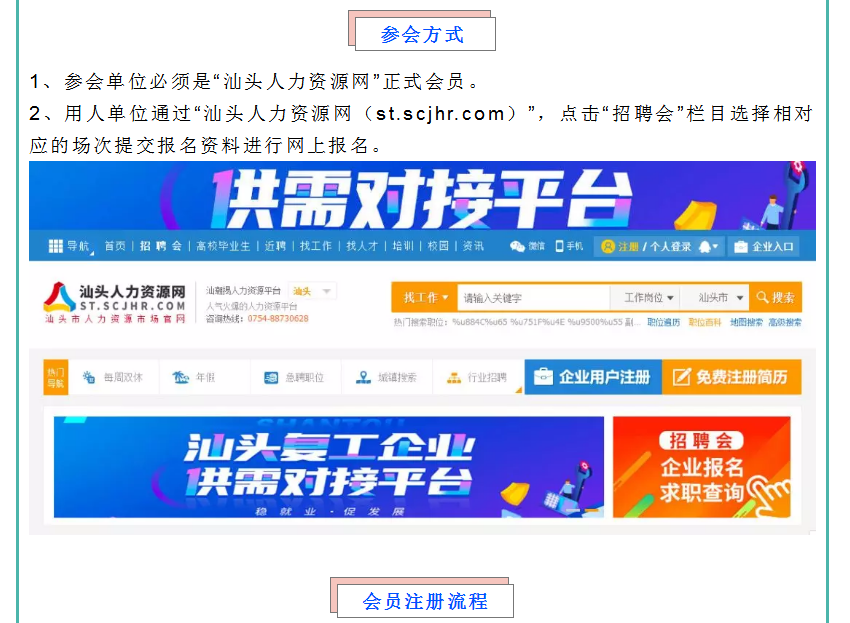Open the 高校毕业生 menu item

(223, 246)
